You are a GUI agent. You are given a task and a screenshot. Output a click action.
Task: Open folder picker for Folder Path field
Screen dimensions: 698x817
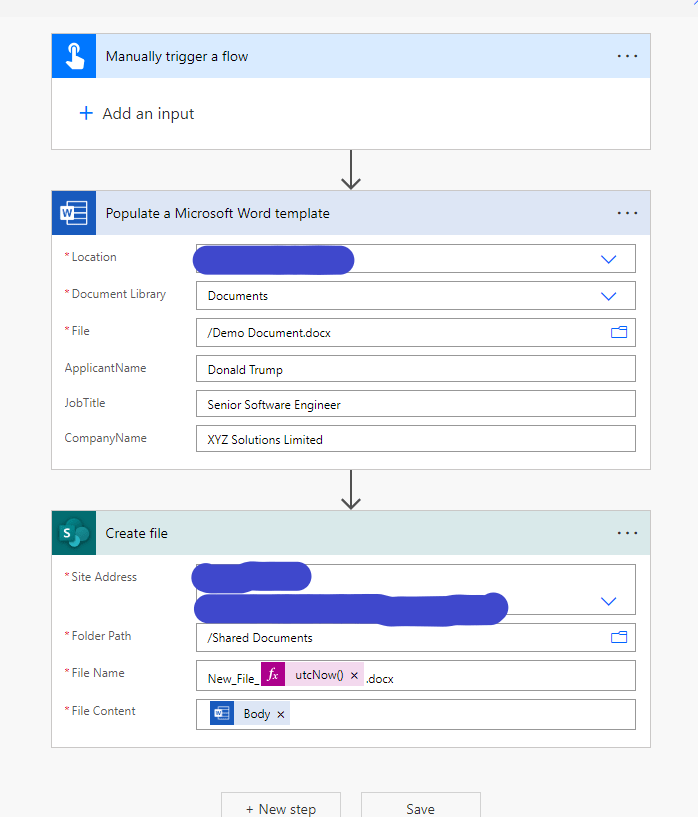click(618, 637)
